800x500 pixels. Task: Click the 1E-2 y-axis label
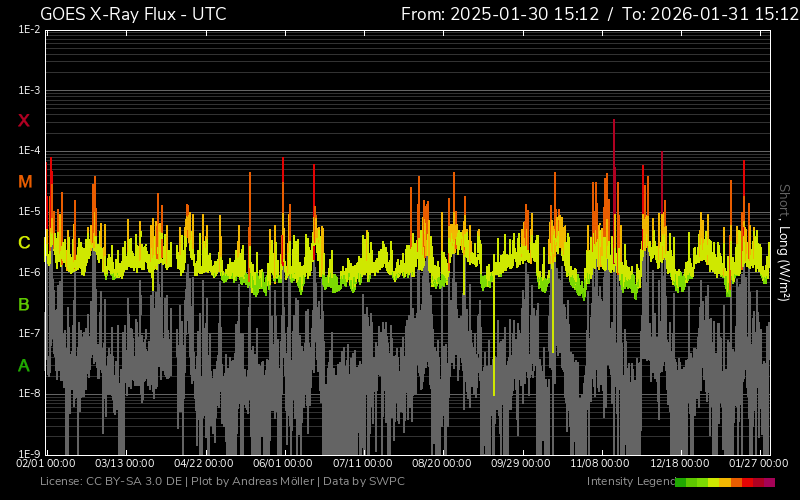tap(29, 30)
